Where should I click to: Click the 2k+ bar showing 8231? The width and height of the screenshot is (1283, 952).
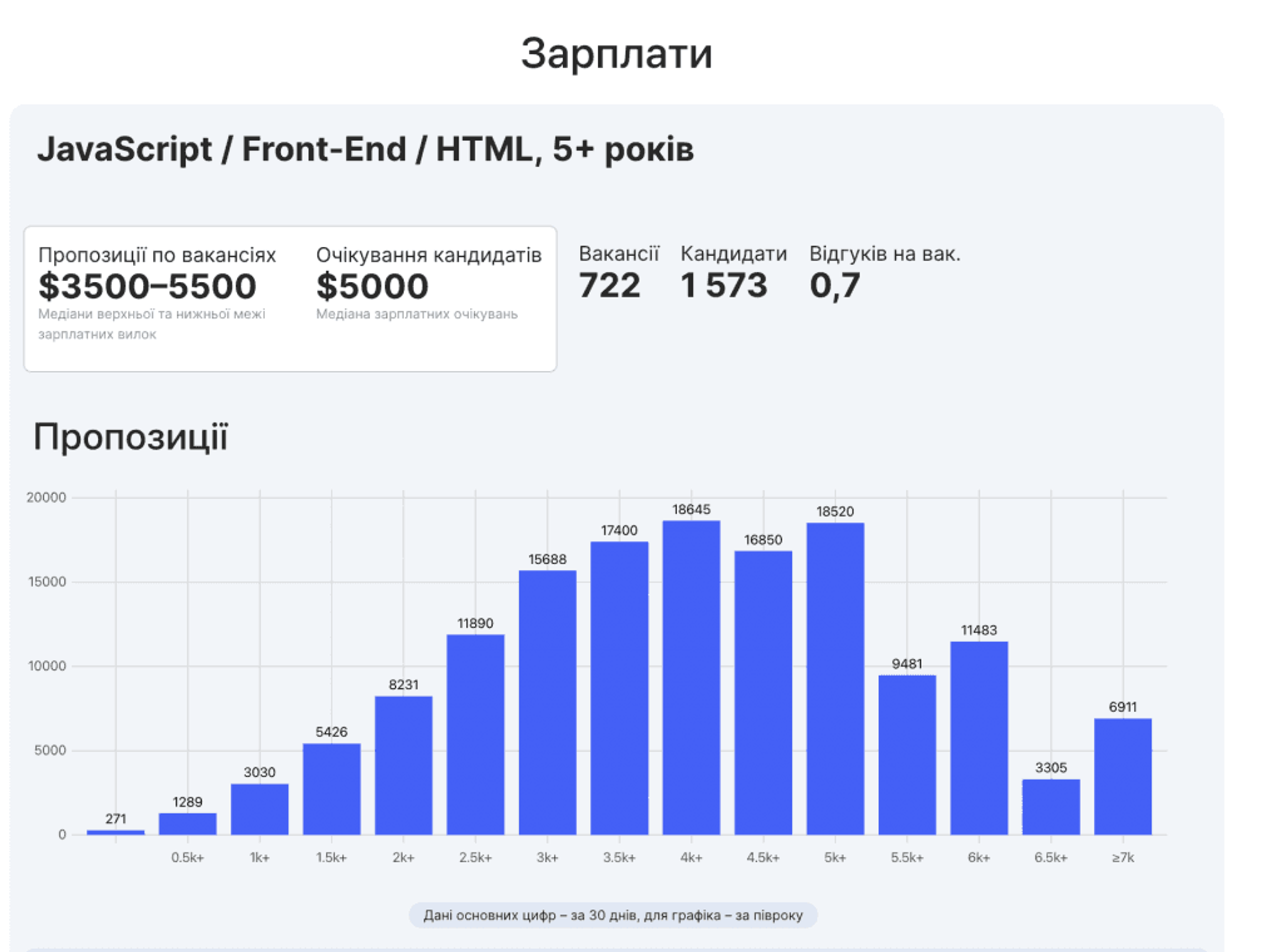pyautogui.click(x=403, y=765)
